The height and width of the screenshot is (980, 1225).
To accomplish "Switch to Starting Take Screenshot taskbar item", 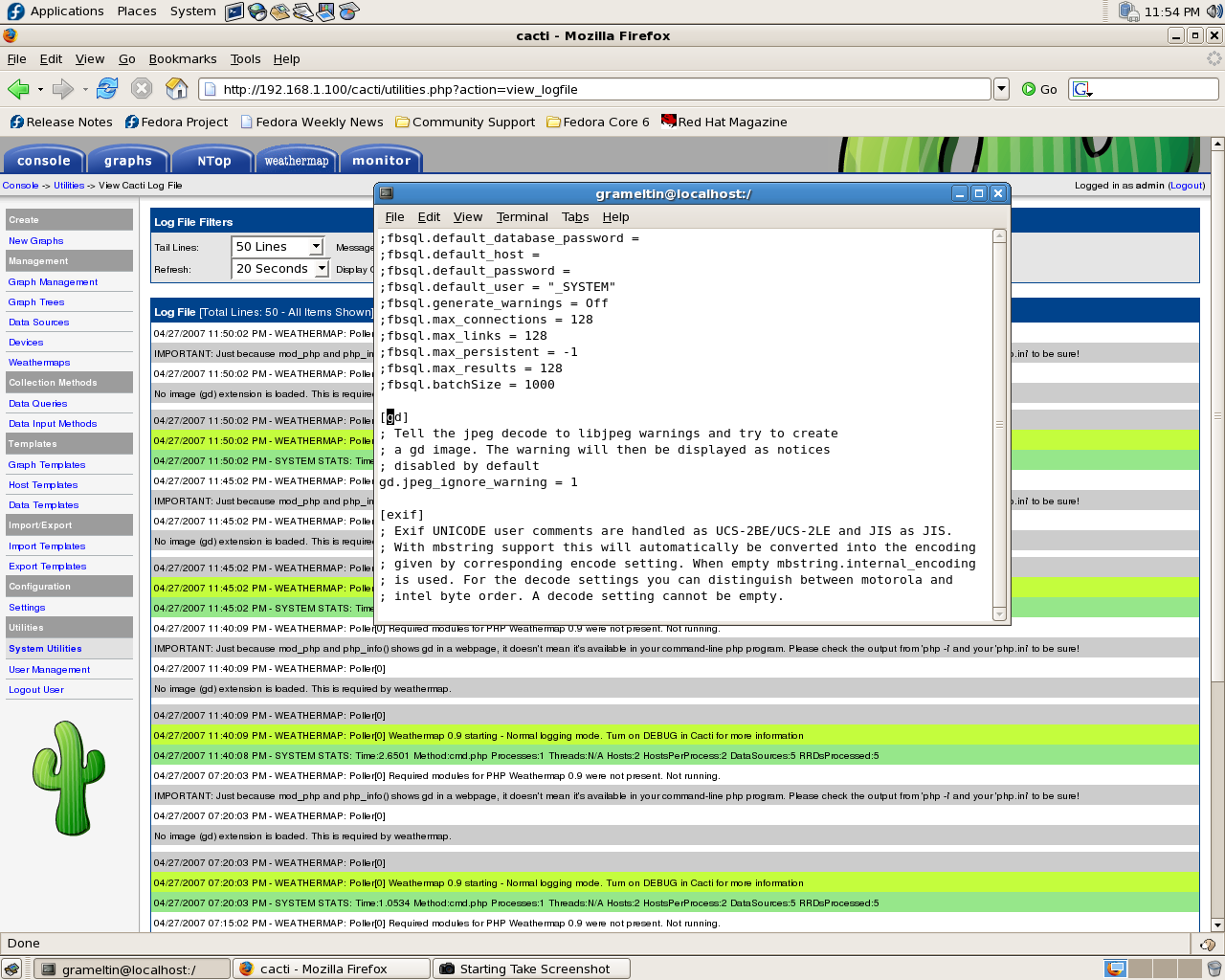I will coord(532,969).
